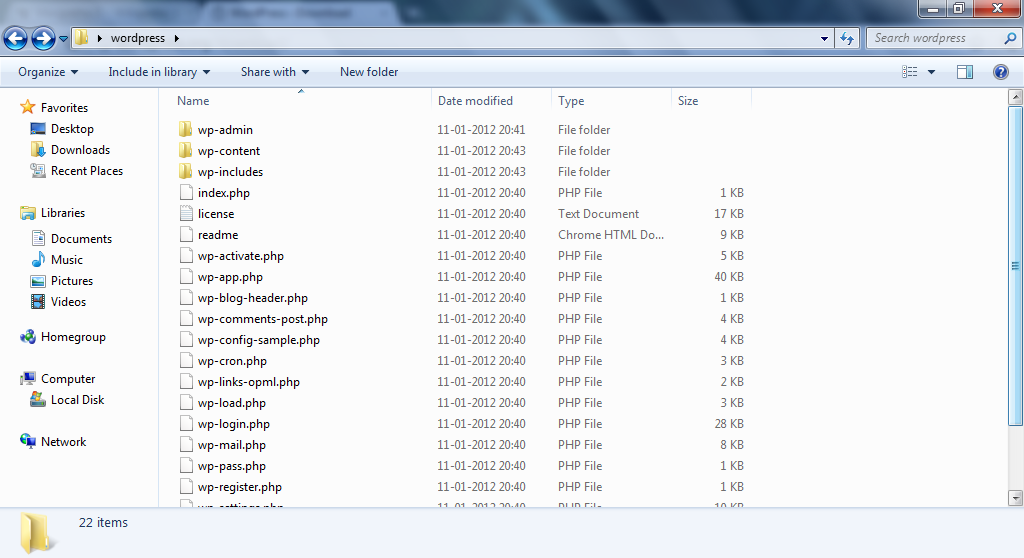Open recent locations dropdown beside Forward arrow
The height and width of the screenshot is (558, 1024).
pos(63,39)
